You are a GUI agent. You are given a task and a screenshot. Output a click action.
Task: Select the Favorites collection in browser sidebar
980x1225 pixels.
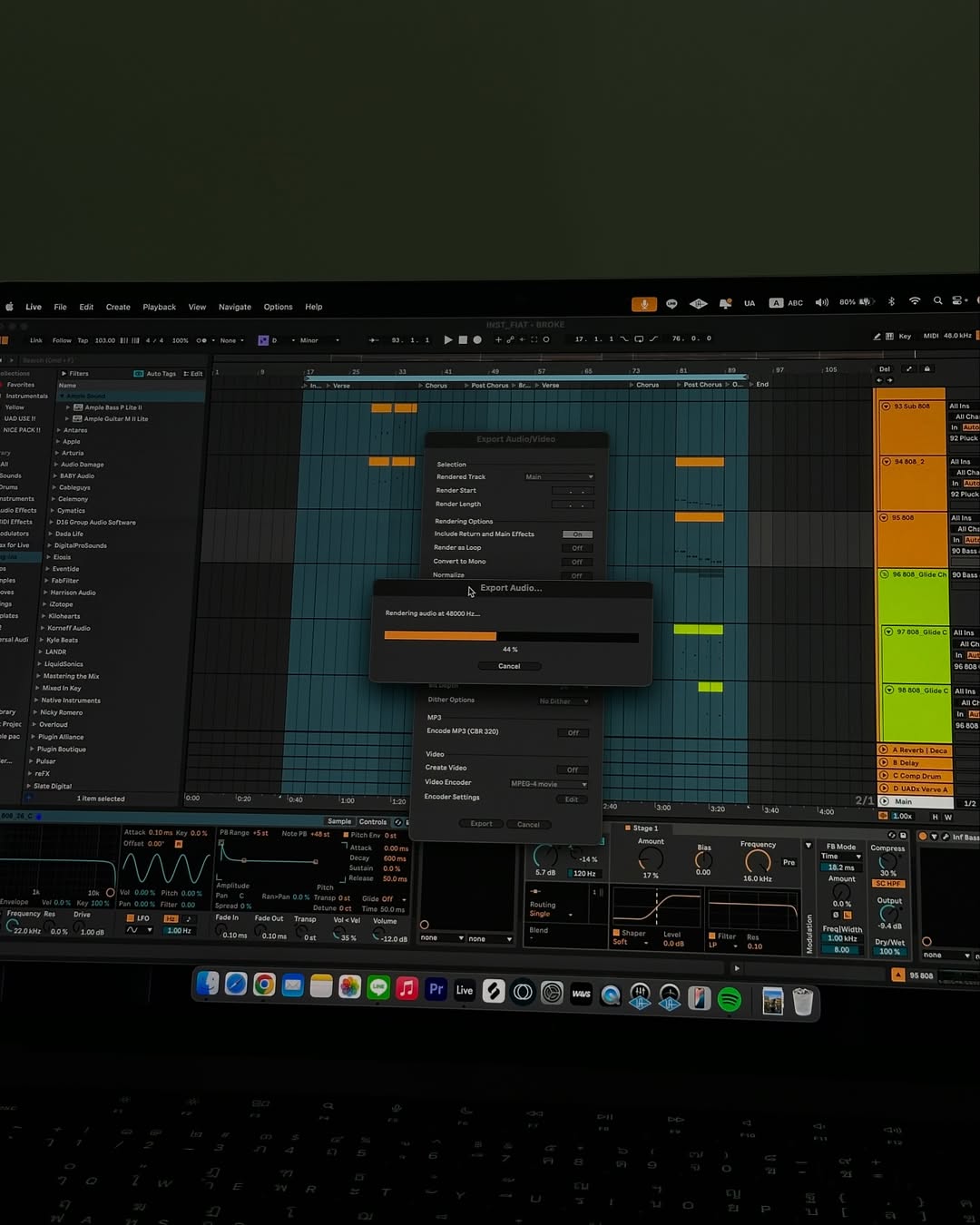click(20, 385)
